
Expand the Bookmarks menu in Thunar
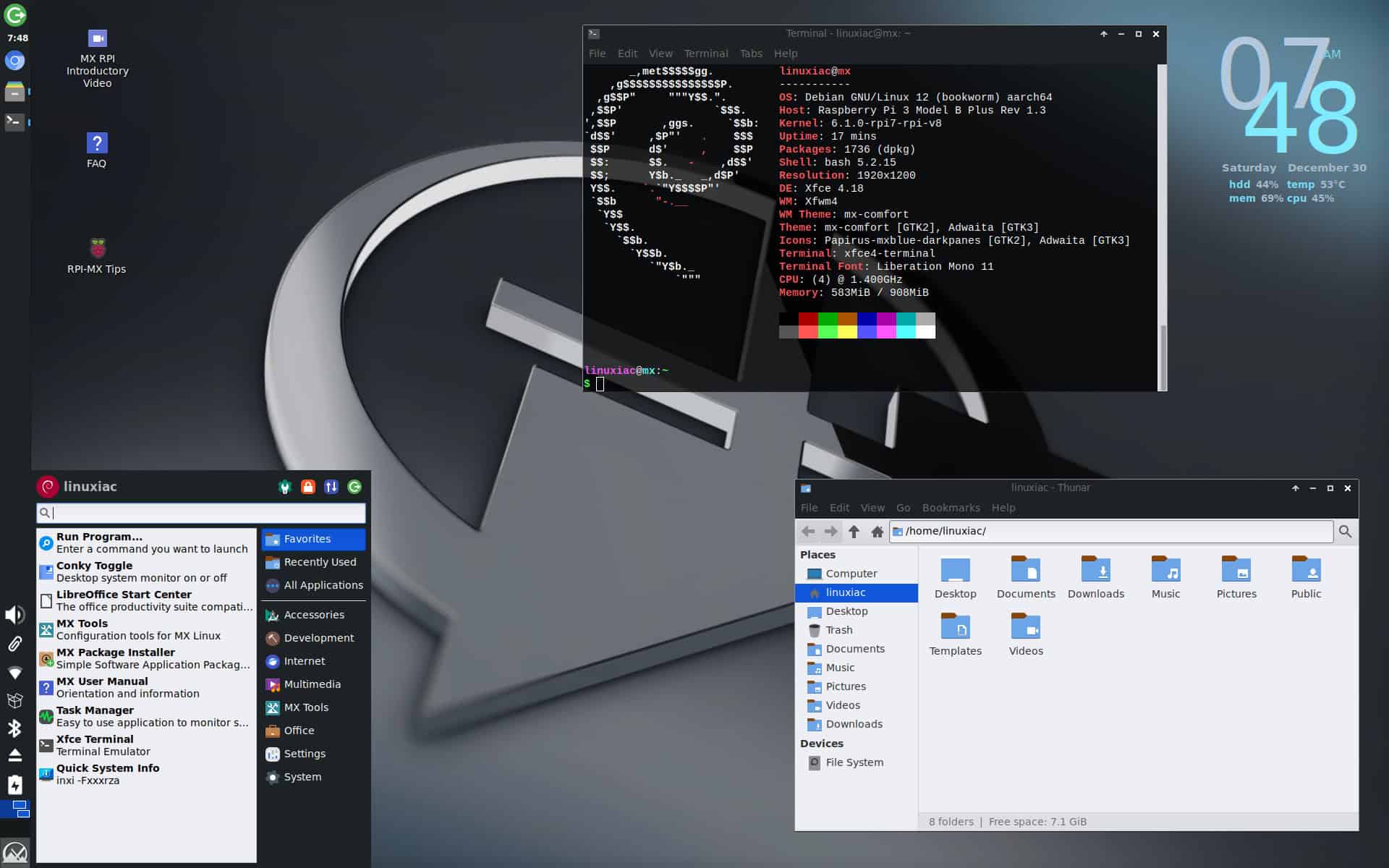point(951,508)
